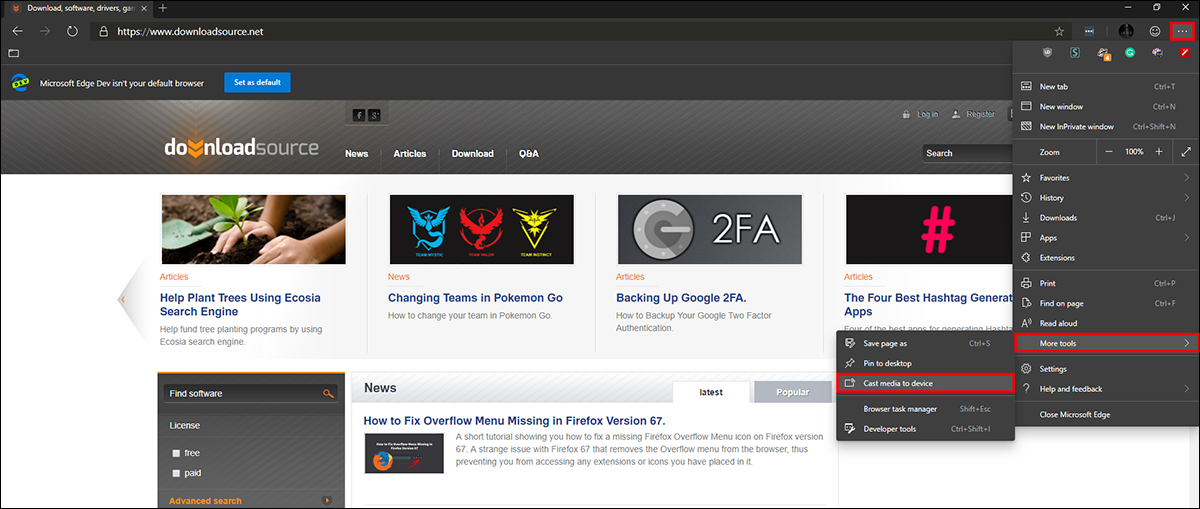Click the magnifier icon in Find software box
Screen dimensions: 1200x509
pyautogui.click(x=327, y=394)
